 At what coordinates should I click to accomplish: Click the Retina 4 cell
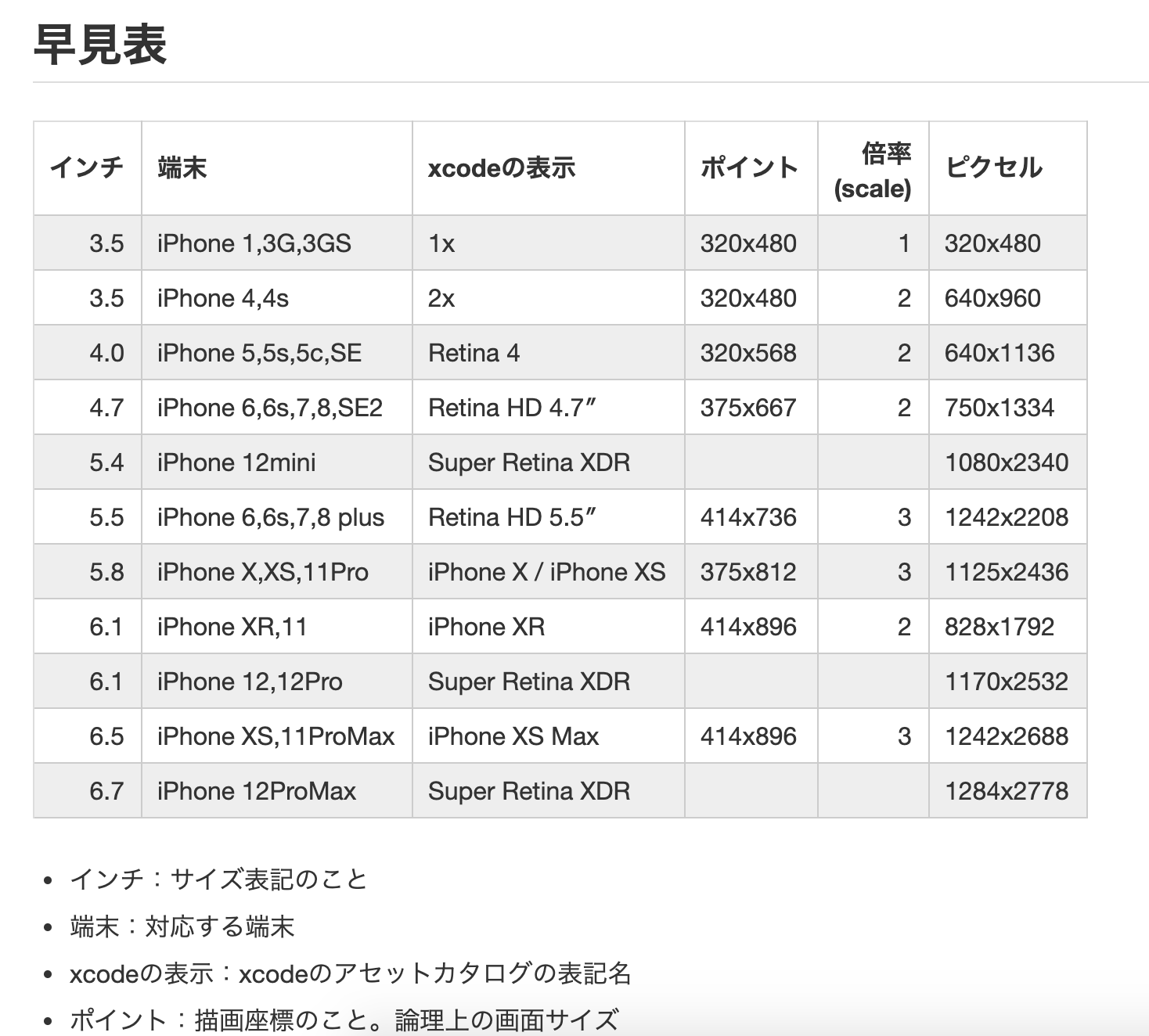point(549,353)
